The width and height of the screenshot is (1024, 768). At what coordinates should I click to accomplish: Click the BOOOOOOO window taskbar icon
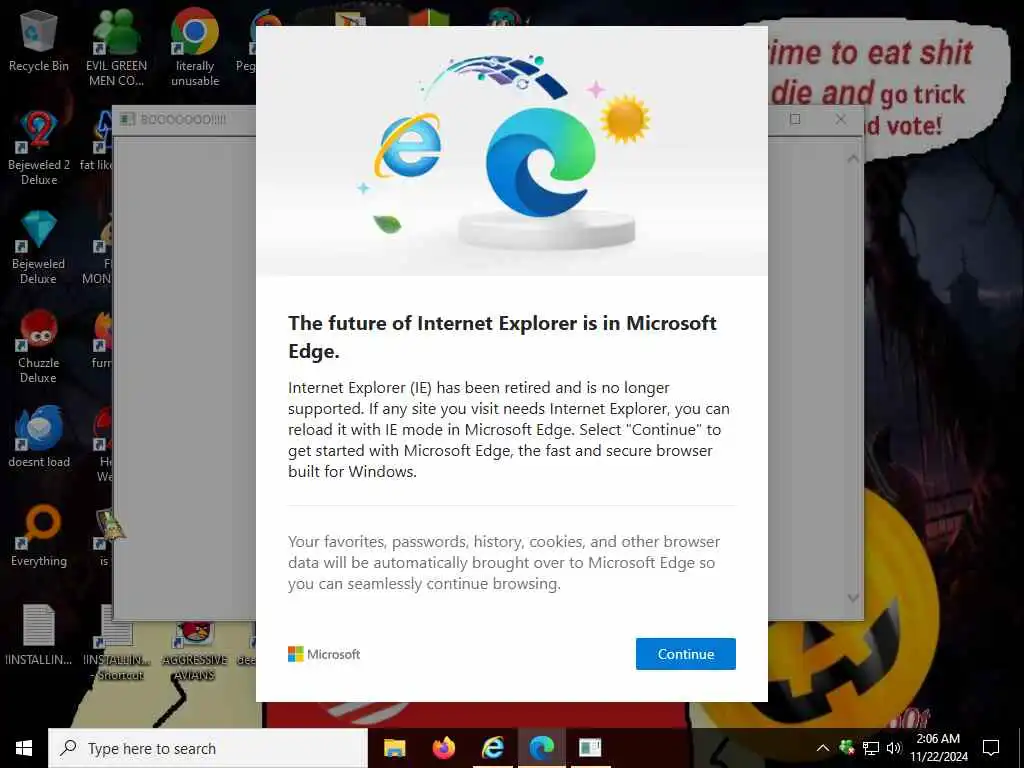(x=590, y=748)
